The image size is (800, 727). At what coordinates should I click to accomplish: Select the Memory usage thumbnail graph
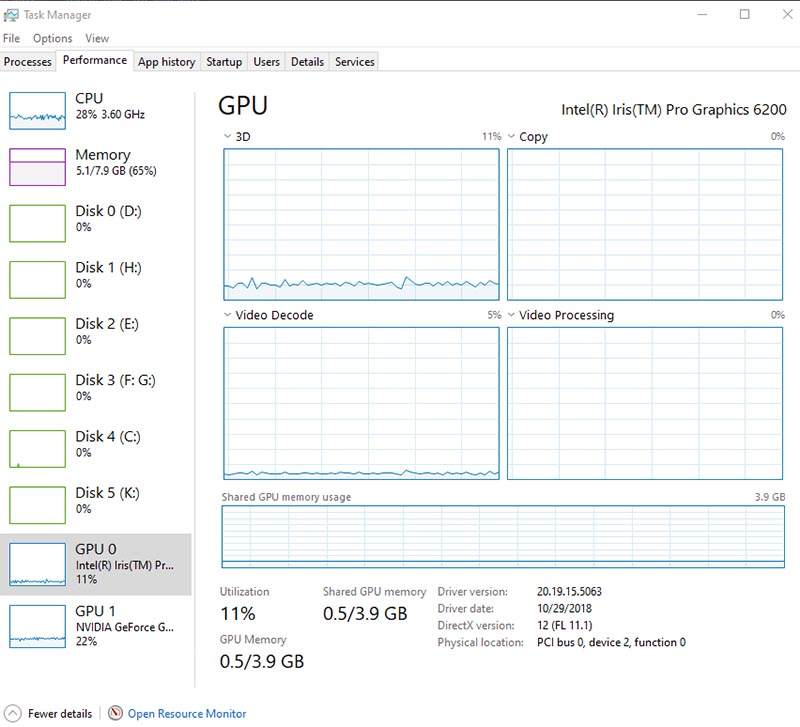point(37,167)
